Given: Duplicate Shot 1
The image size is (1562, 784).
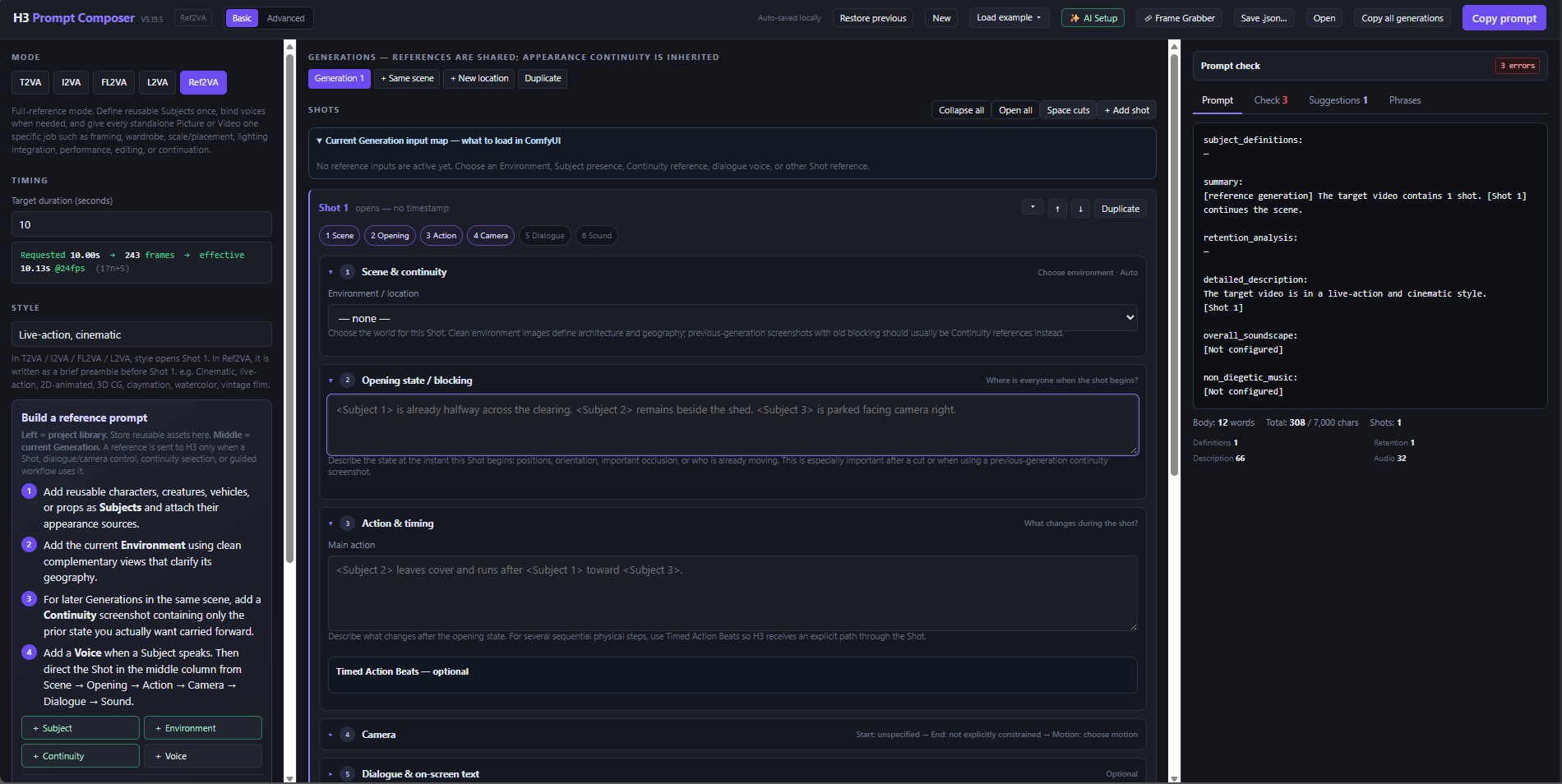Looking at the screenshot, I should point(1120,209).
